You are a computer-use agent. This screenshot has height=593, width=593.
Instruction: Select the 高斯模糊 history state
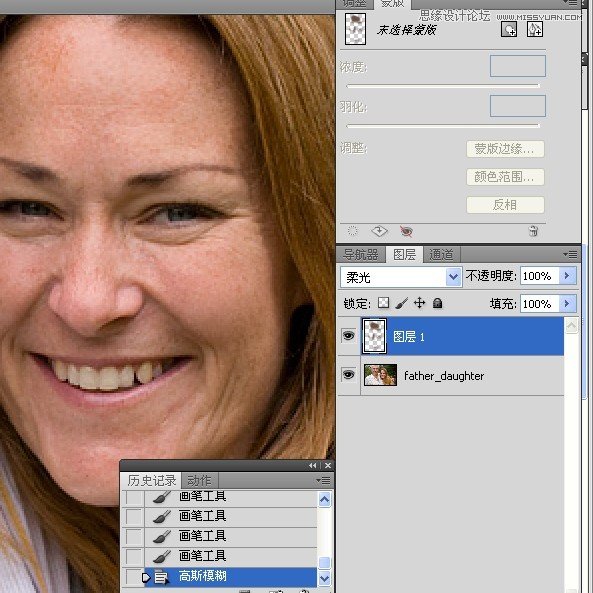click(231, 577)
